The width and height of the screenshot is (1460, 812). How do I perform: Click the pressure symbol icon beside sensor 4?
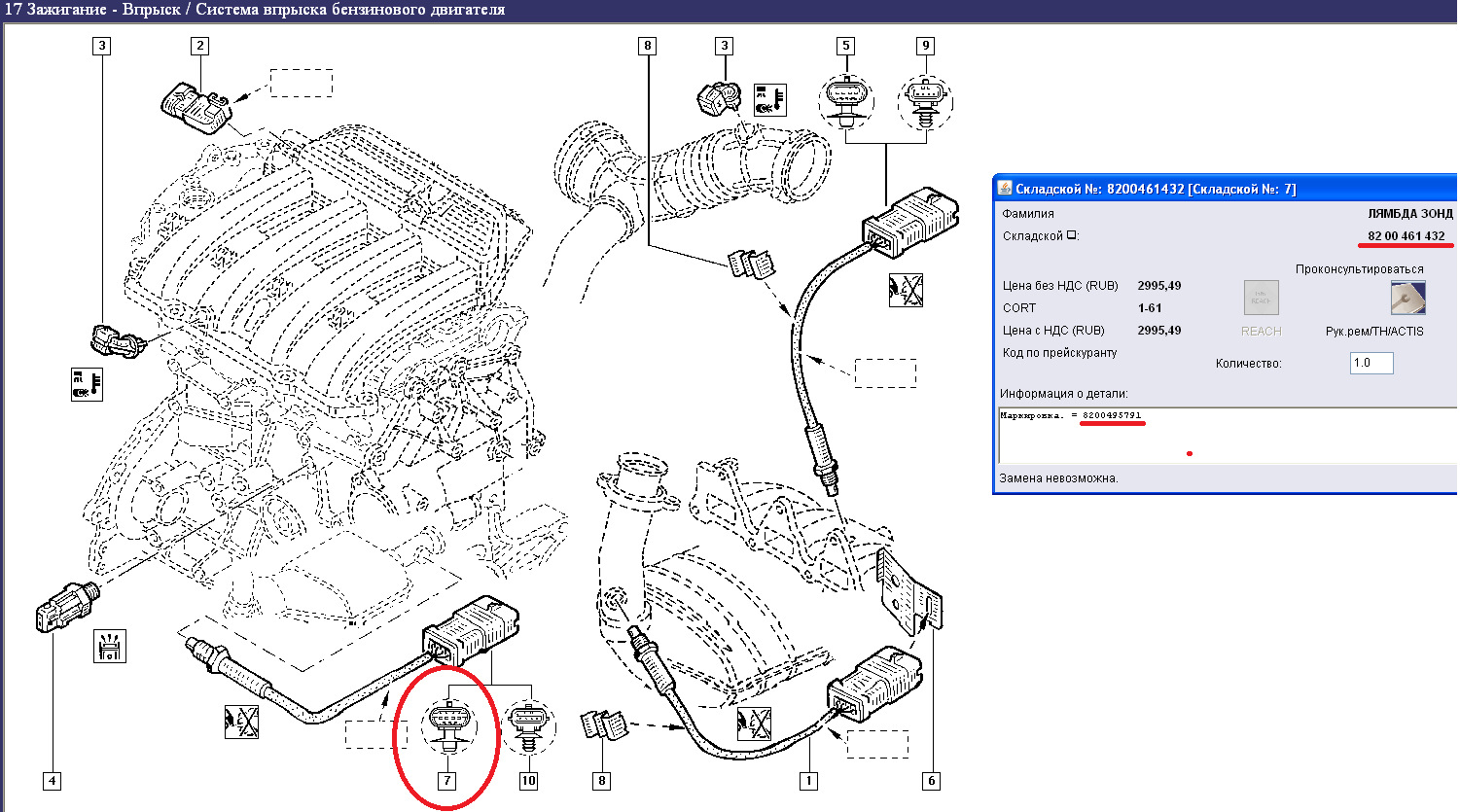tap(110, 646)
